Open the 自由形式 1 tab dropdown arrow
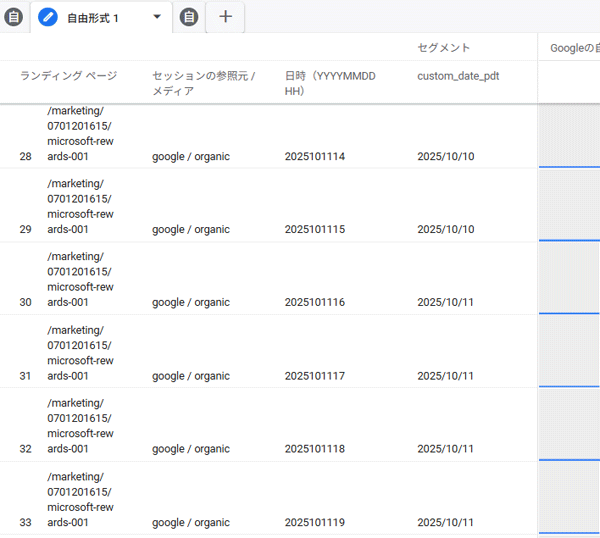Screen dimensions: 600x538 tap(157, 17)
